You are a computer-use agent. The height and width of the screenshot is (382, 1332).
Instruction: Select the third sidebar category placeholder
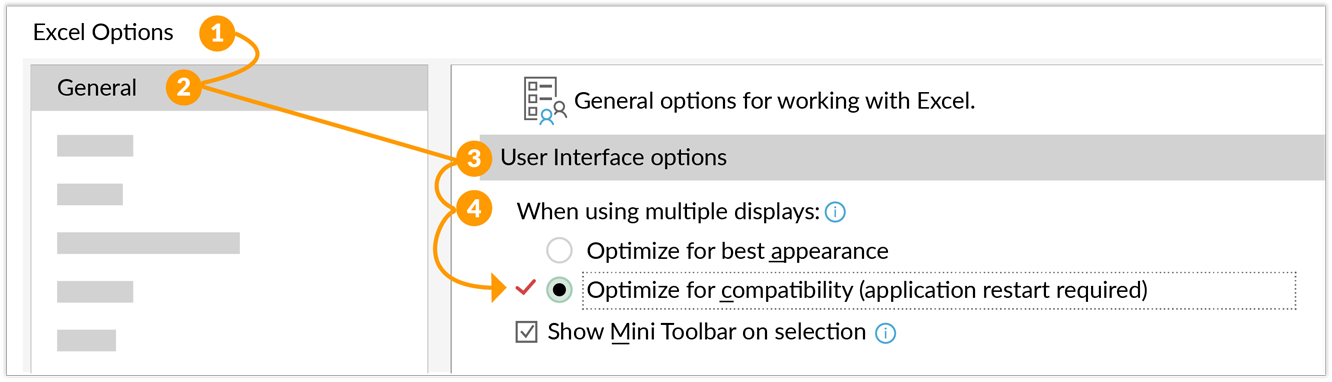coord(90,194)
